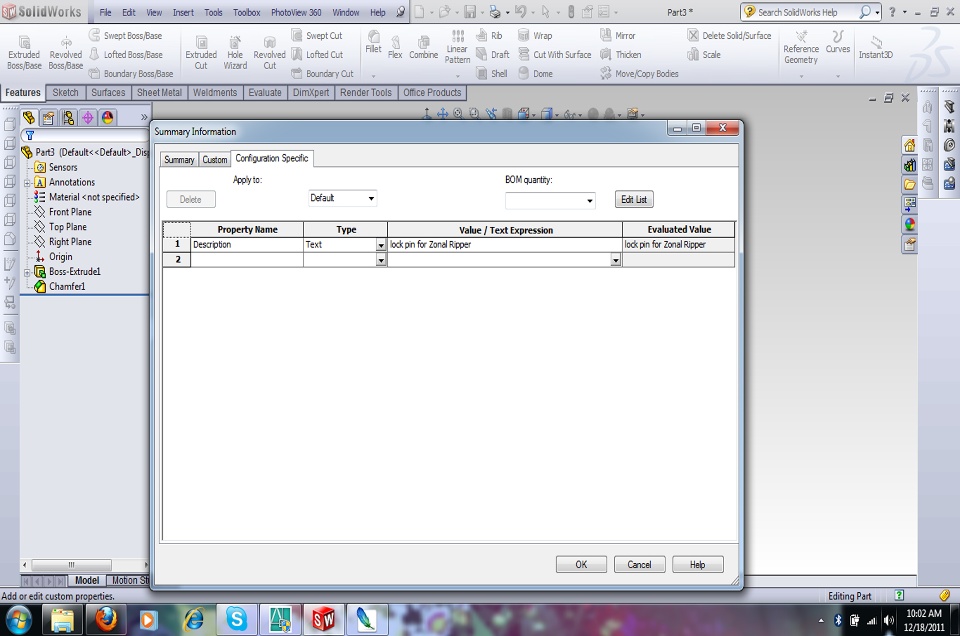This screenshot has width=960, height=636.
Task: Click OK in Summary Information dialog
Action: pos(581,564)
